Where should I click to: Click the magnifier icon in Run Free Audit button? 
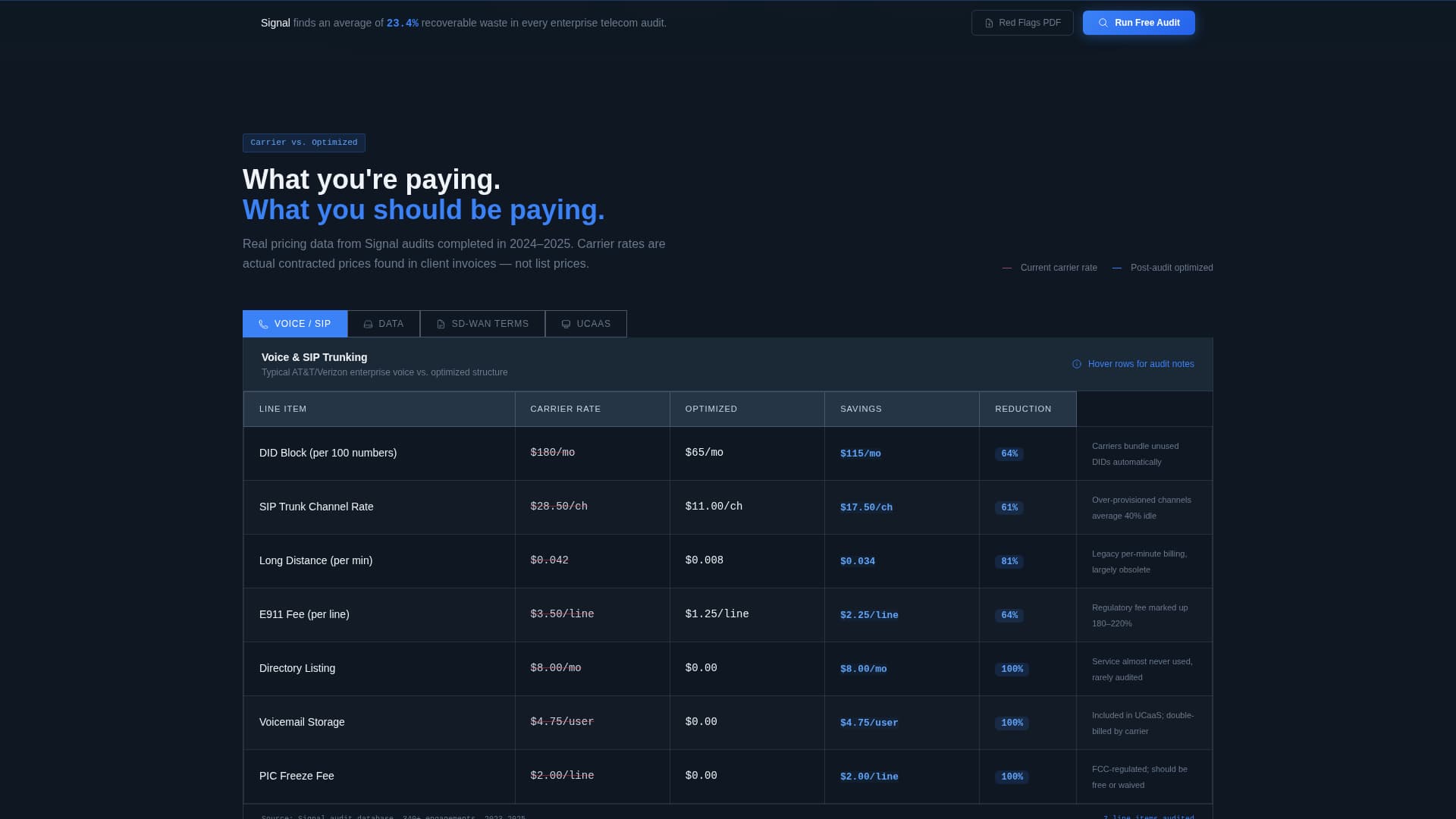pos(1103,23)
